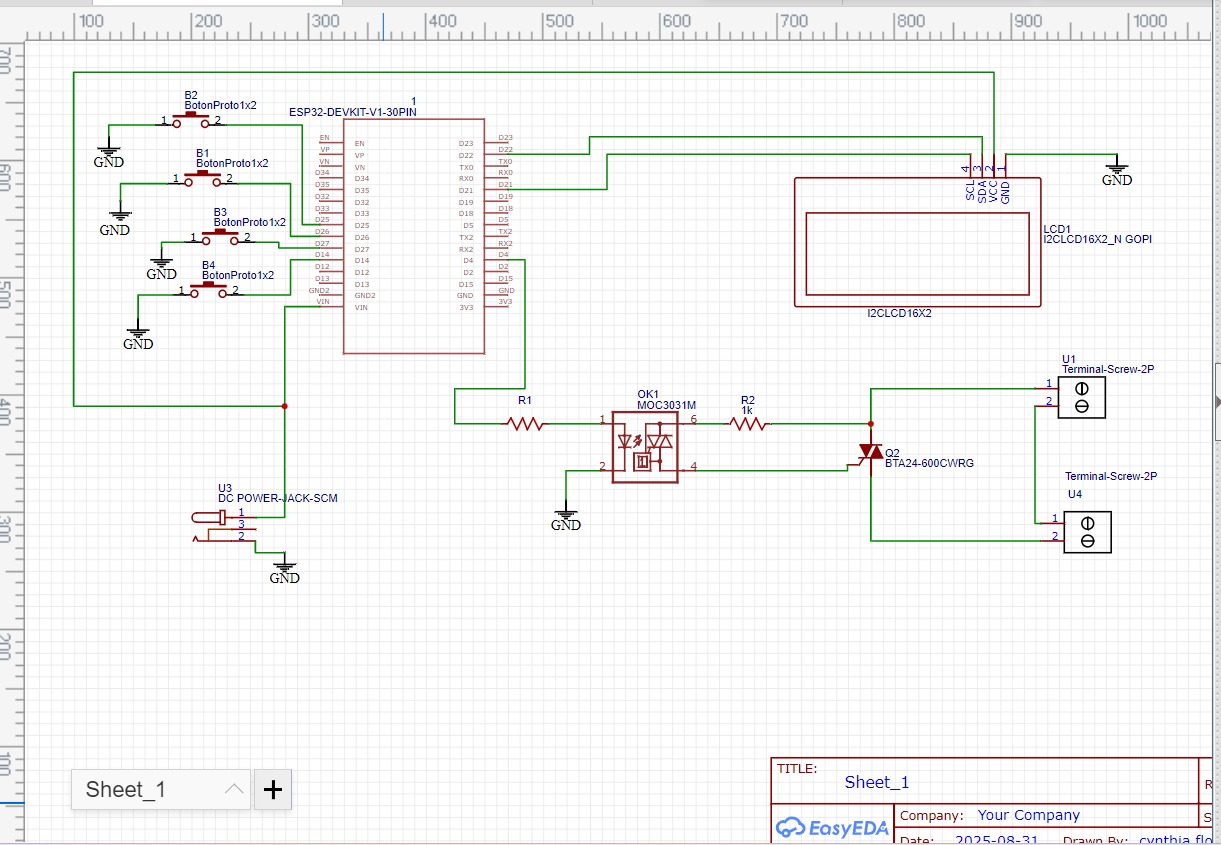Image resolution: width=1221 pixels, height=845 pixels.
Task: Select the 1k resistor R2
Action: coord(748,424)
